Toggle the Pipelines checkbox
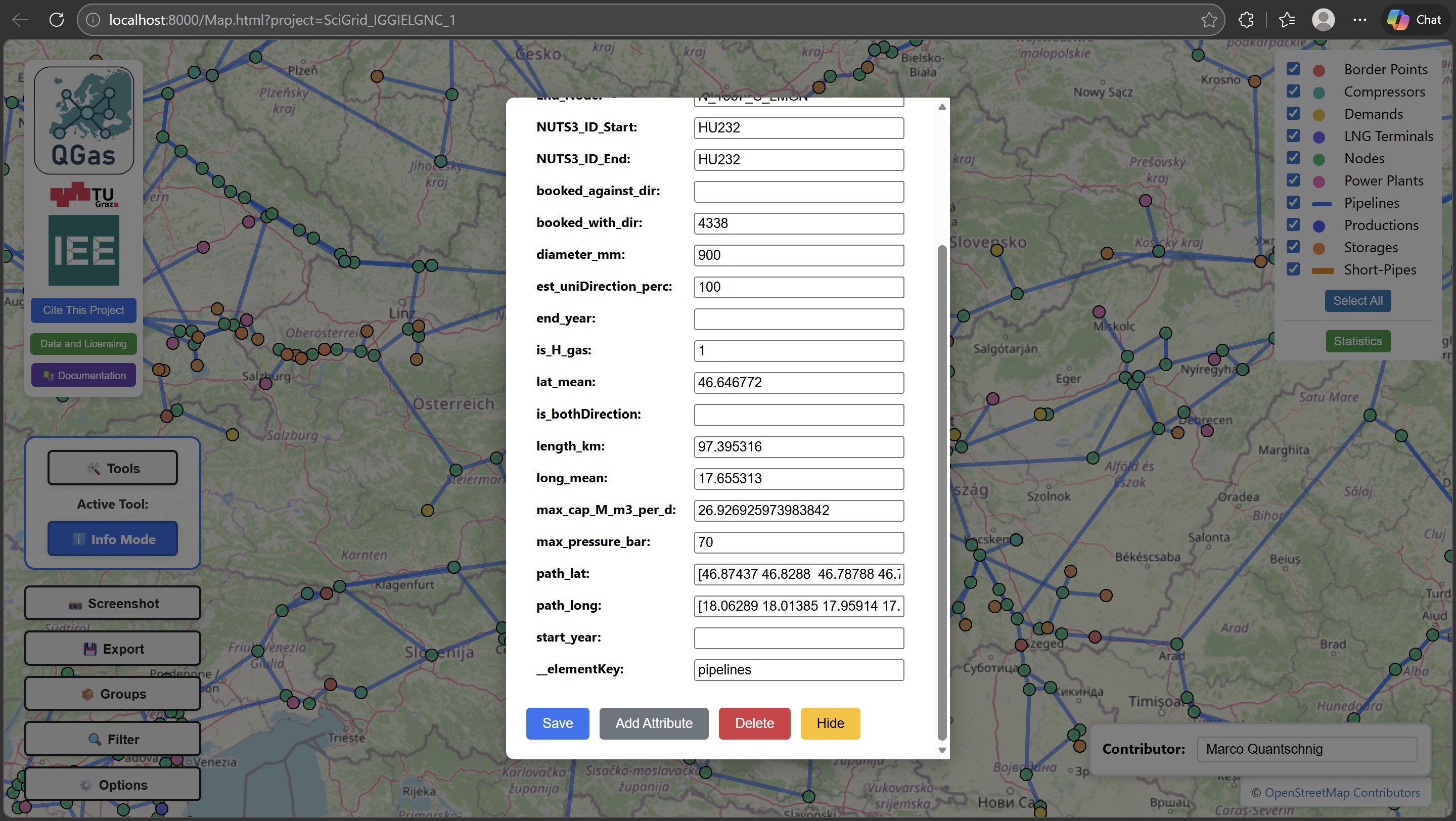This screenshot has height=821, width=1456. tap(1293, 202)
